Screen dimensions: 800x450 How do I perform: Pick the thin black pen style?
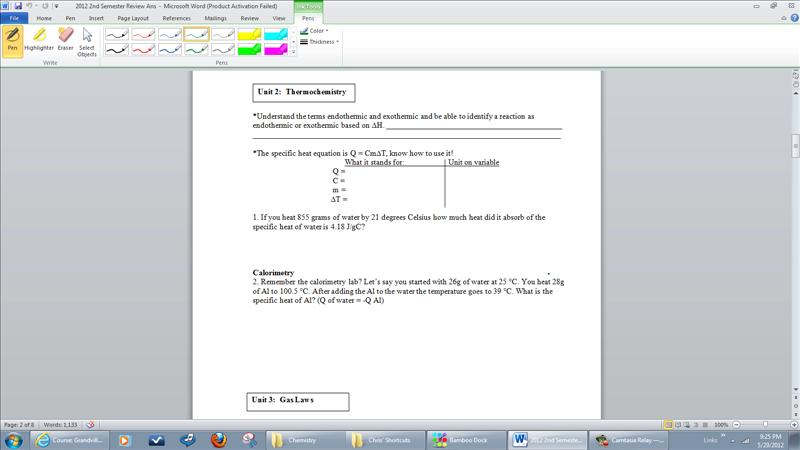(117, 34)
